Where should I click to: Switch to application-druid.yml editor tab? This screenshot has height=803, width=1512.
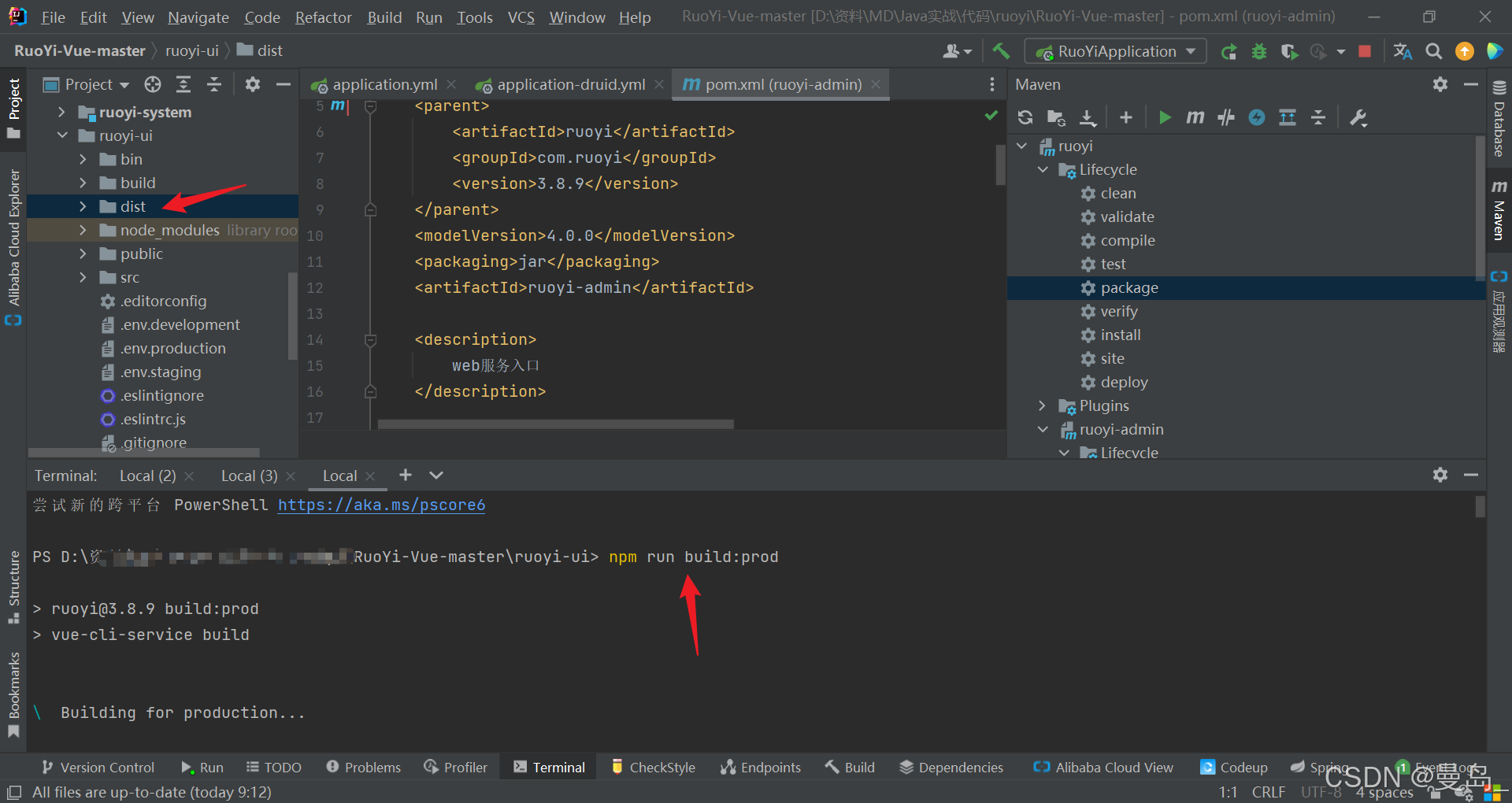pyautogui.click(x=570, y=84)
